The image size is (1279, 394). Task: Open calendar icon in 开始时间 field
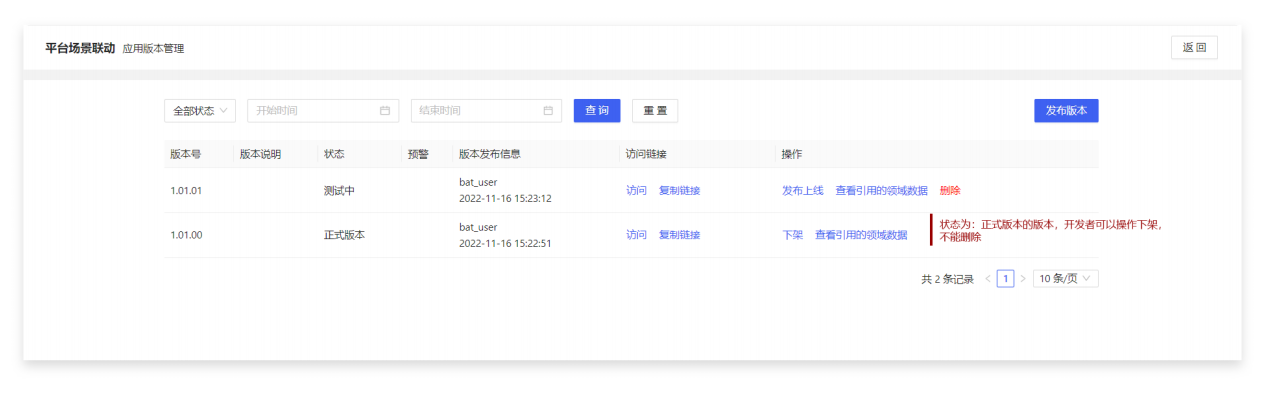(x=385, y=111)
